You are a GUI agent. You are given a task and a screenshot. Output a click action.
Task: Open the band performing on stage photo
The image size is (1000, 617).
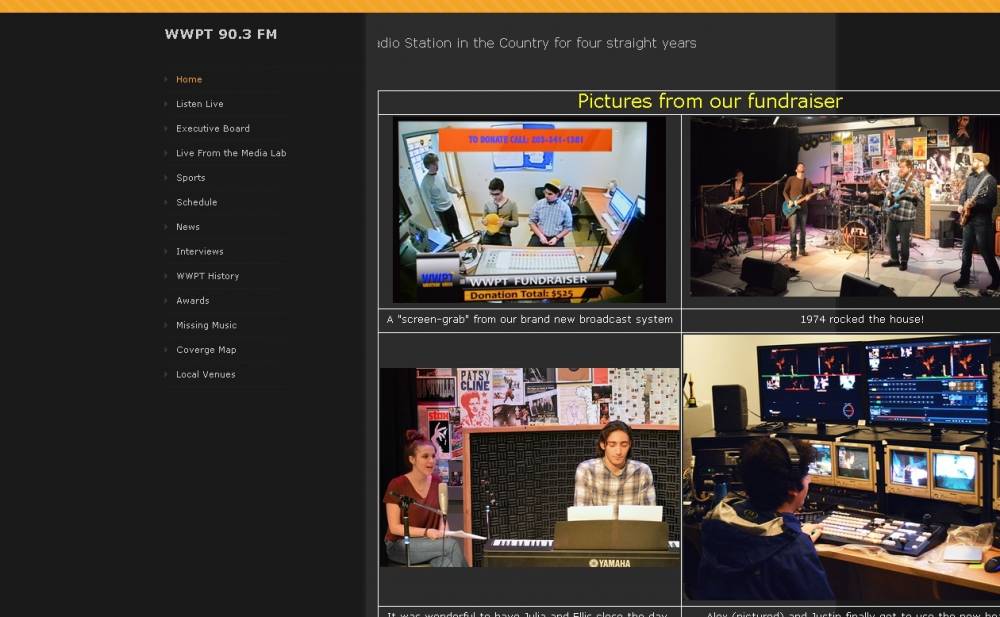pos(843,207)
